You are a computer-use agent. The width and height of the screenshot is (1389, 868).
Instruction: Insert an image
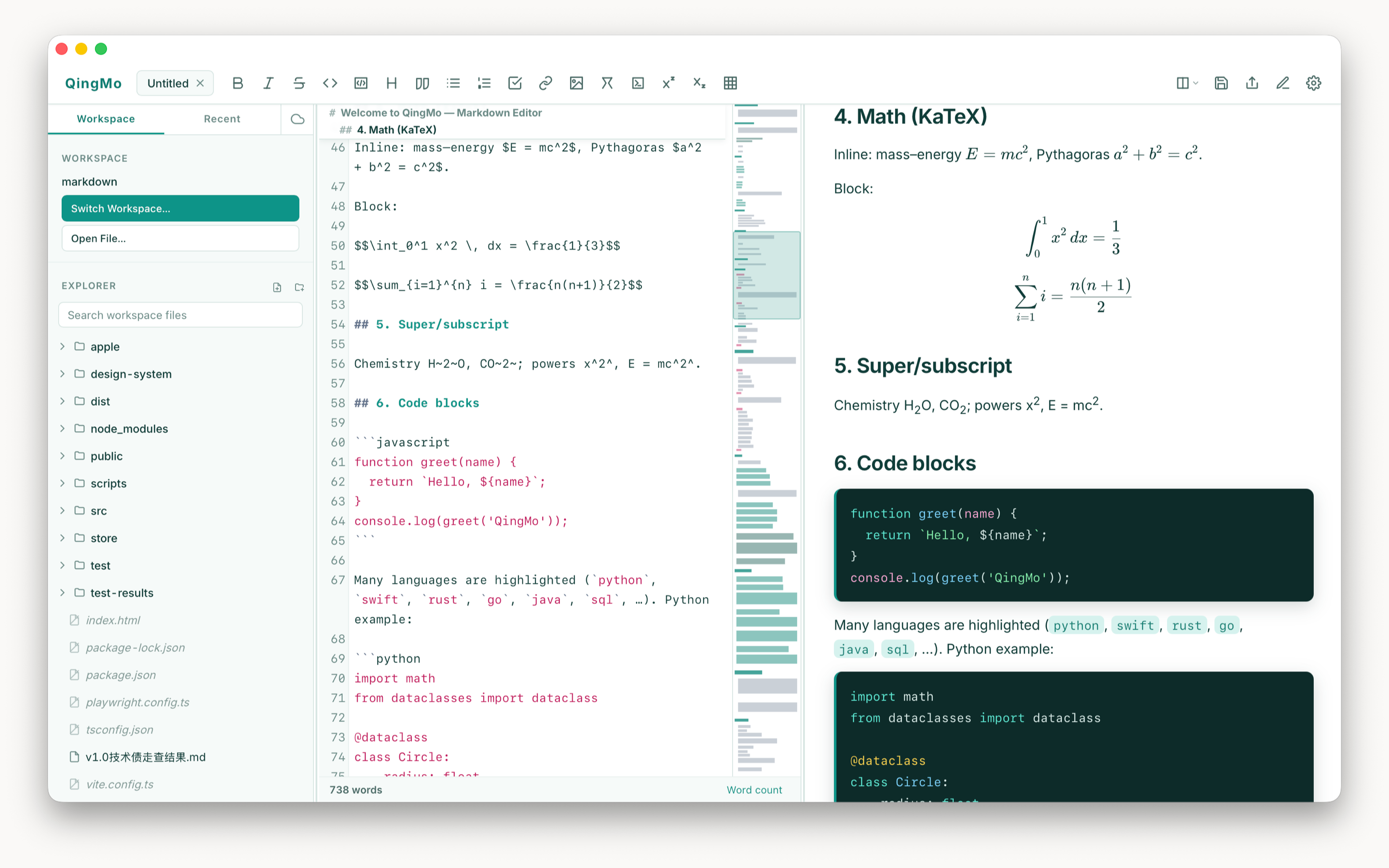(576, 83)
